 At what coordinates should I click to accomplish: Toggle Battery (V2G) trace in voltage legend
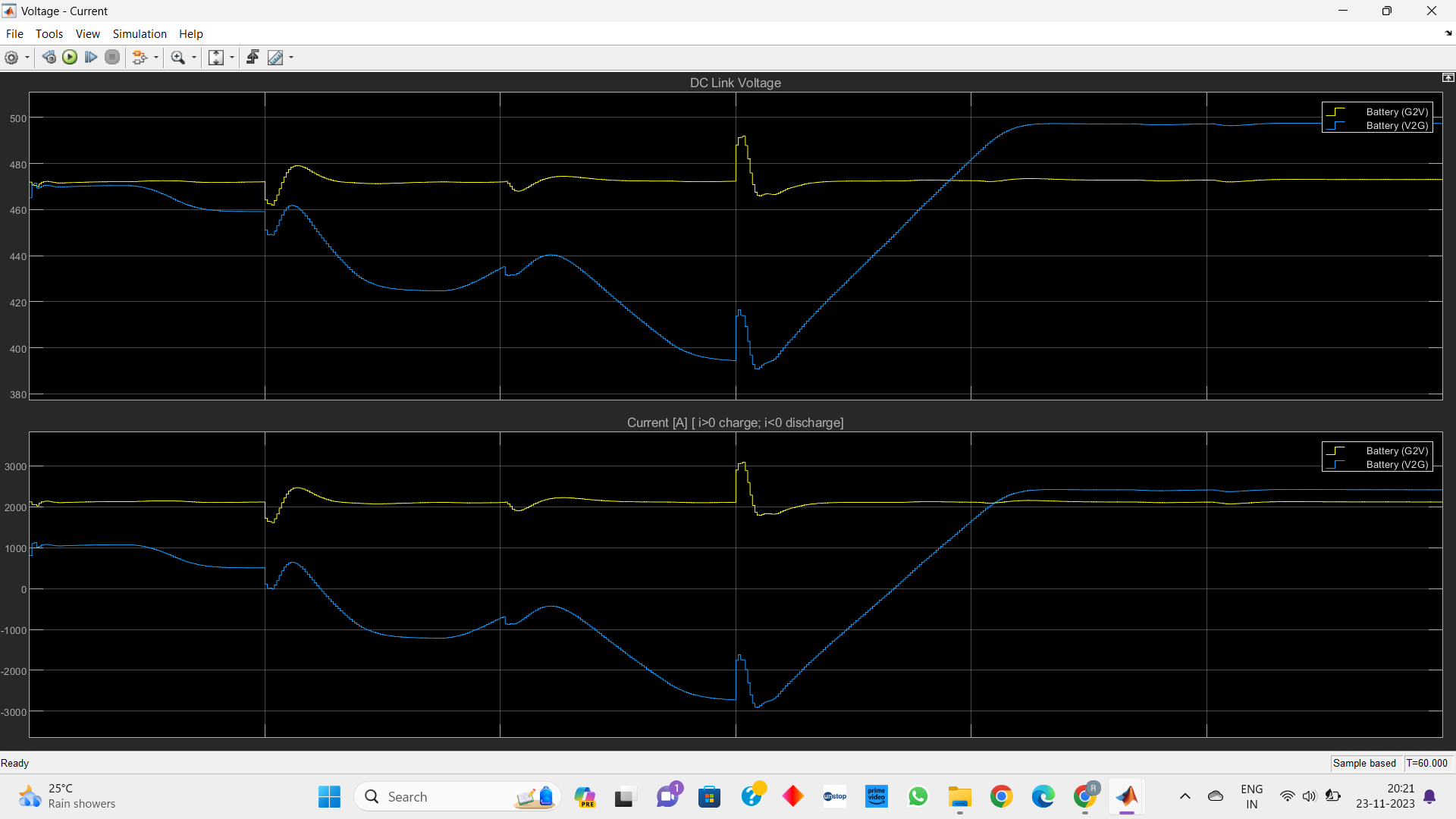[1396, 126]
